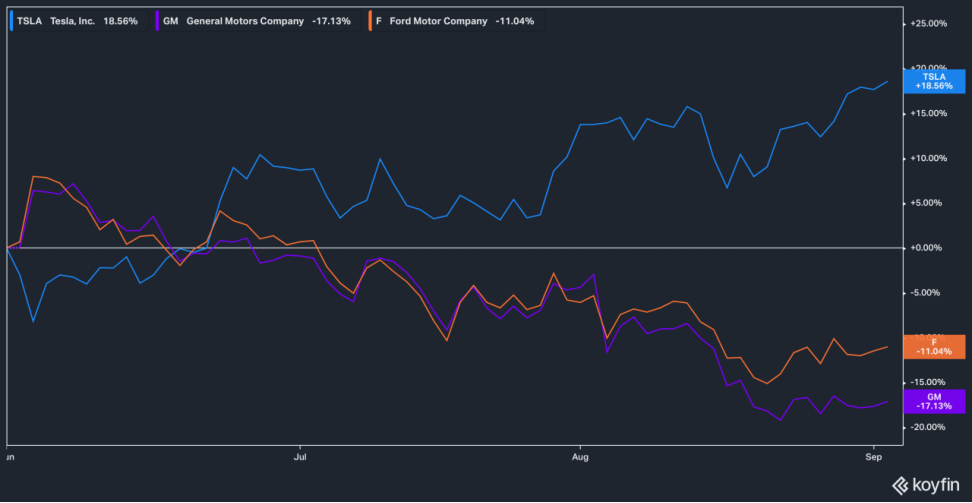Click the 18.56% value in Tesla legend

pyautogui.click(x=120, y=21)
